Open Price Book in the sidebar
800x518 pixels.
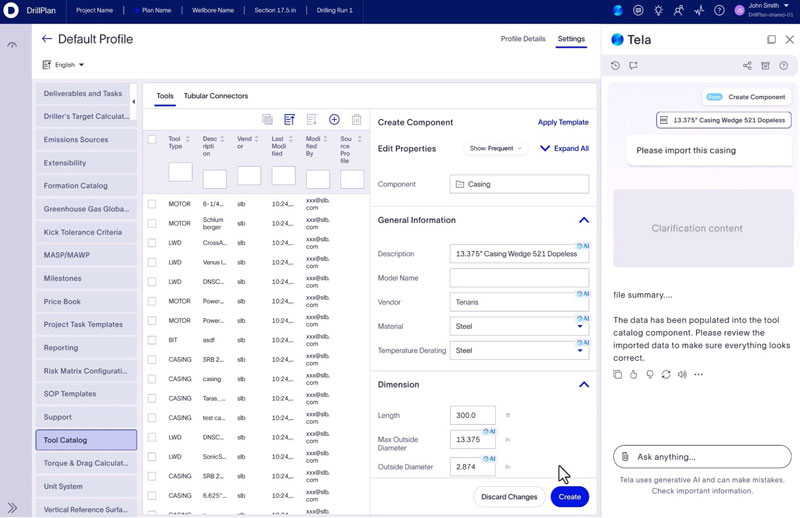(x=86, y=302)
